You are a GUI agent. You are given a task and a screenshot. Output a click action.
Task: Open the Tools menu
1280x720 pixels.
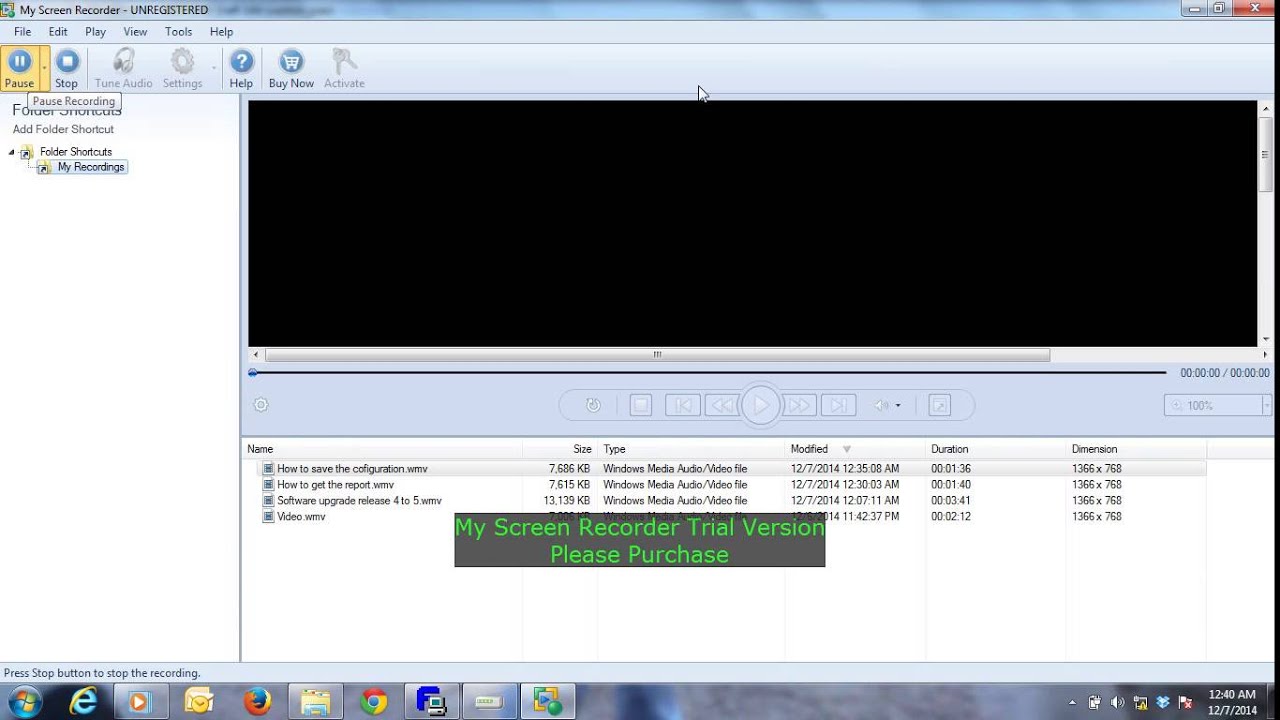[178, 32]
